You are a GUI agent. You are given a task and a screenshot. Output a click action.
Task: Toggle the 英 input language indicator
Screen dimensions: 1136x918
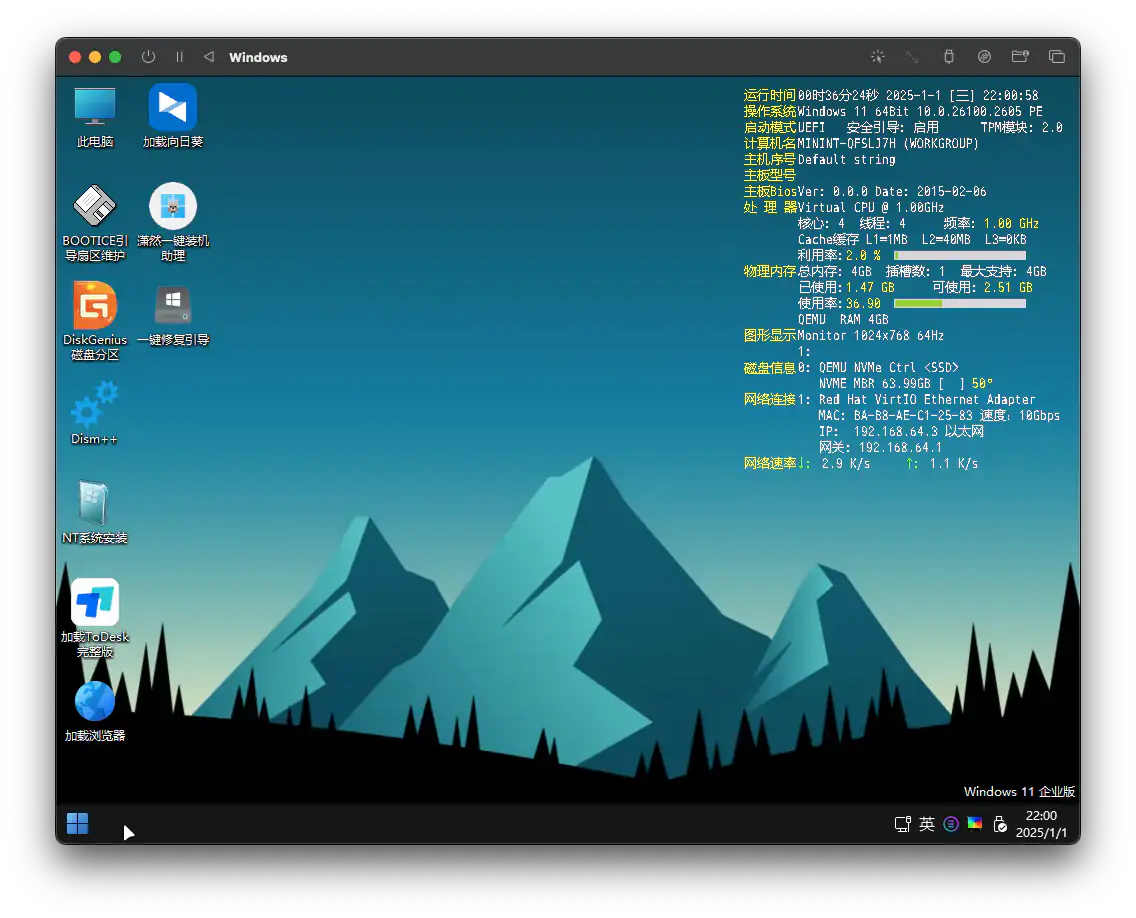927,824
